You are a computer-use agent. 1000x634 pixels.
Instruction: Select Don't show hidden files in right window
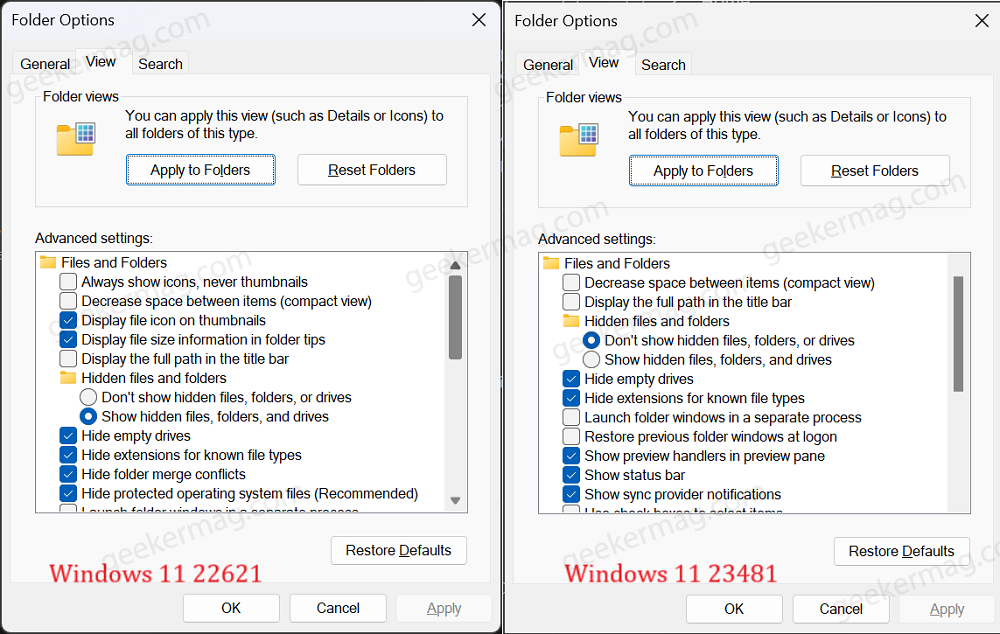591,340
